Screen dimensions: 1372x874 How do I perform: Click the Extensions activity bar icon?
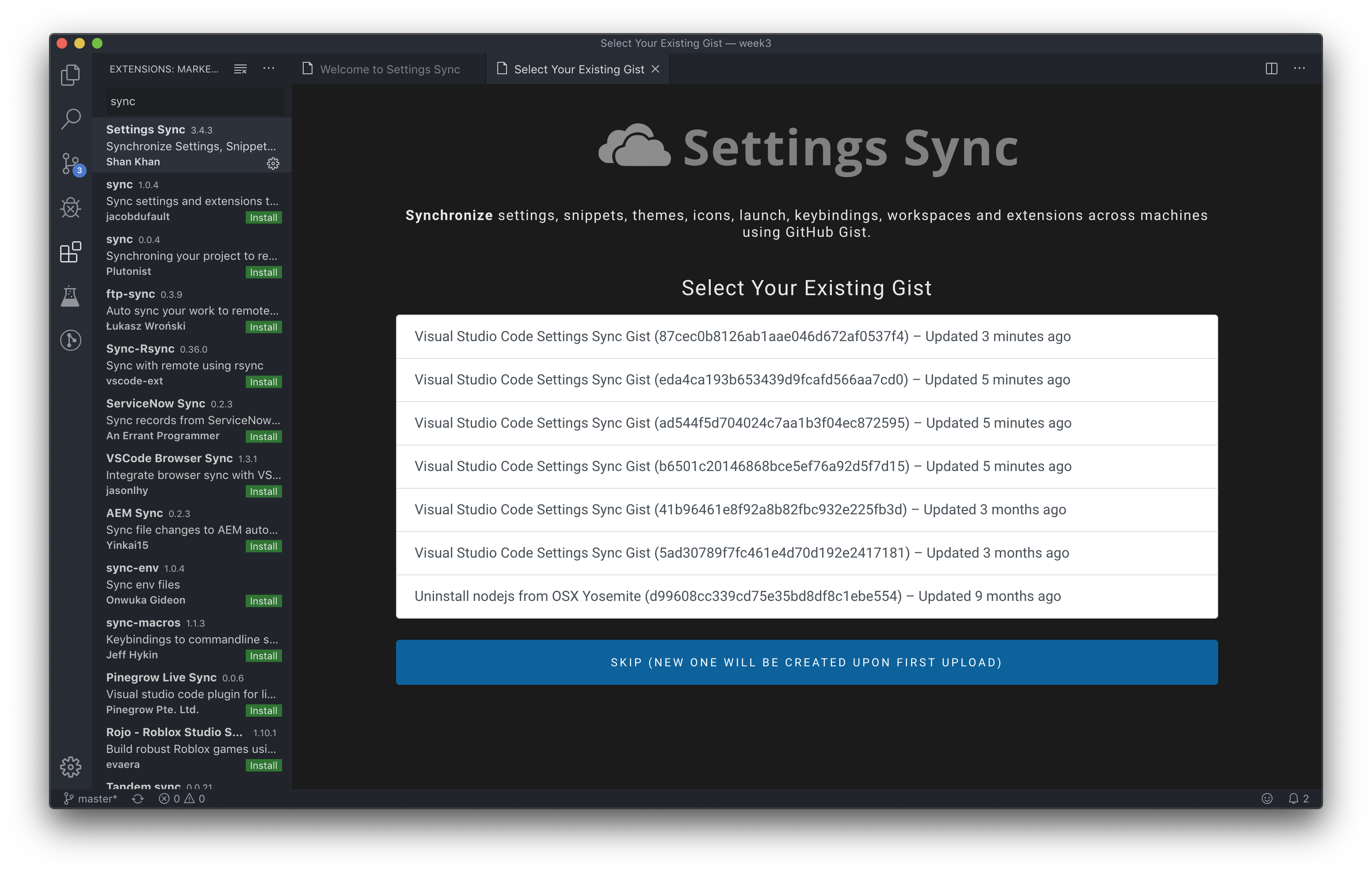tap(71, 252)
